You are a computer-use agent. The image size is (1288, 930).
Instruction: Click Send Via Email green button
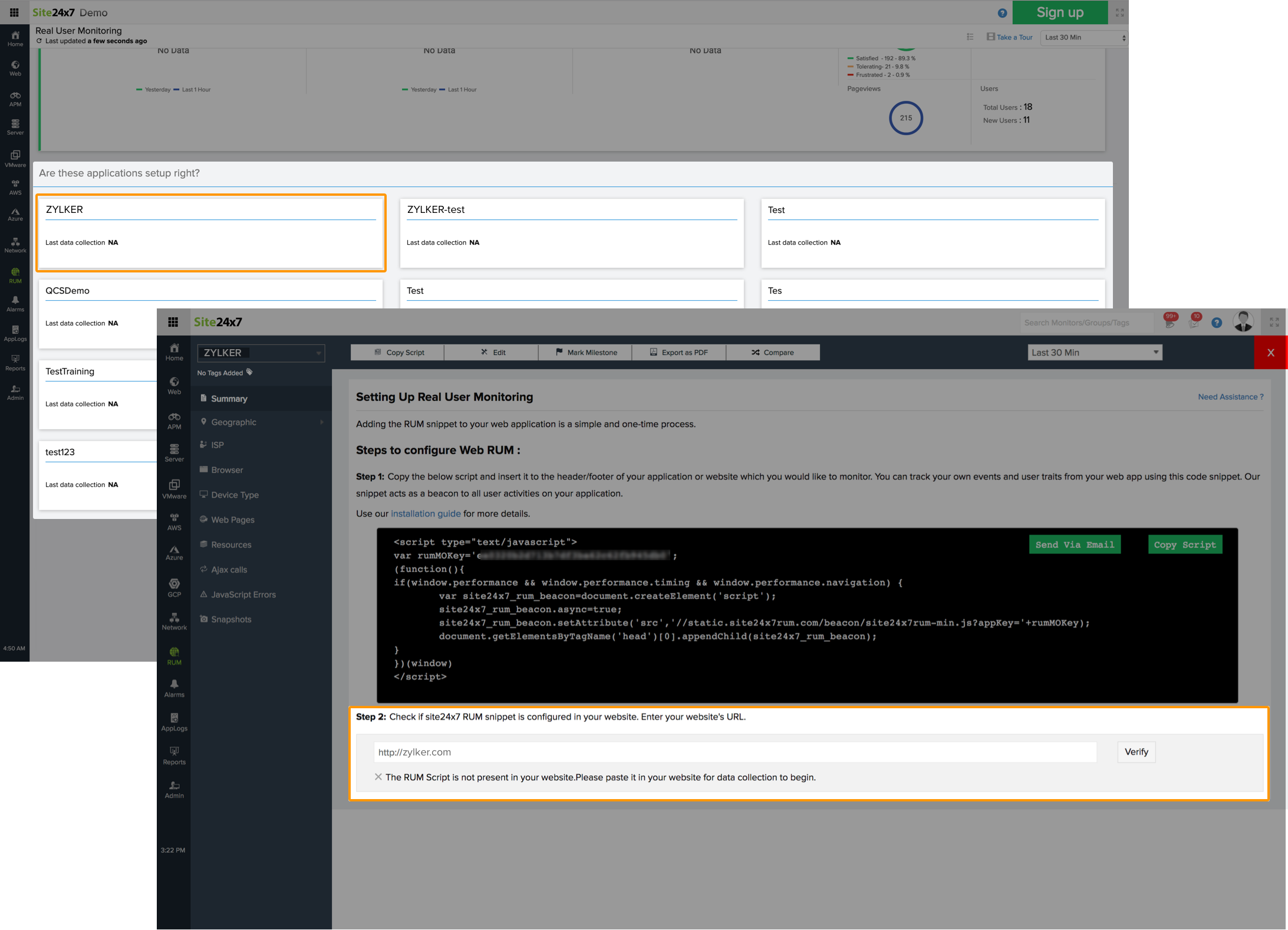[1075, 545]
